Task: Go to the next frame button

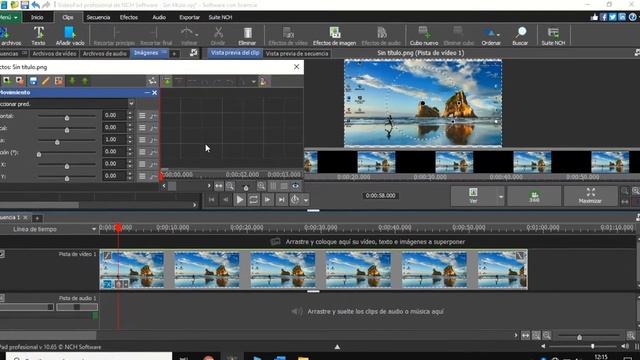Action: 267,200
